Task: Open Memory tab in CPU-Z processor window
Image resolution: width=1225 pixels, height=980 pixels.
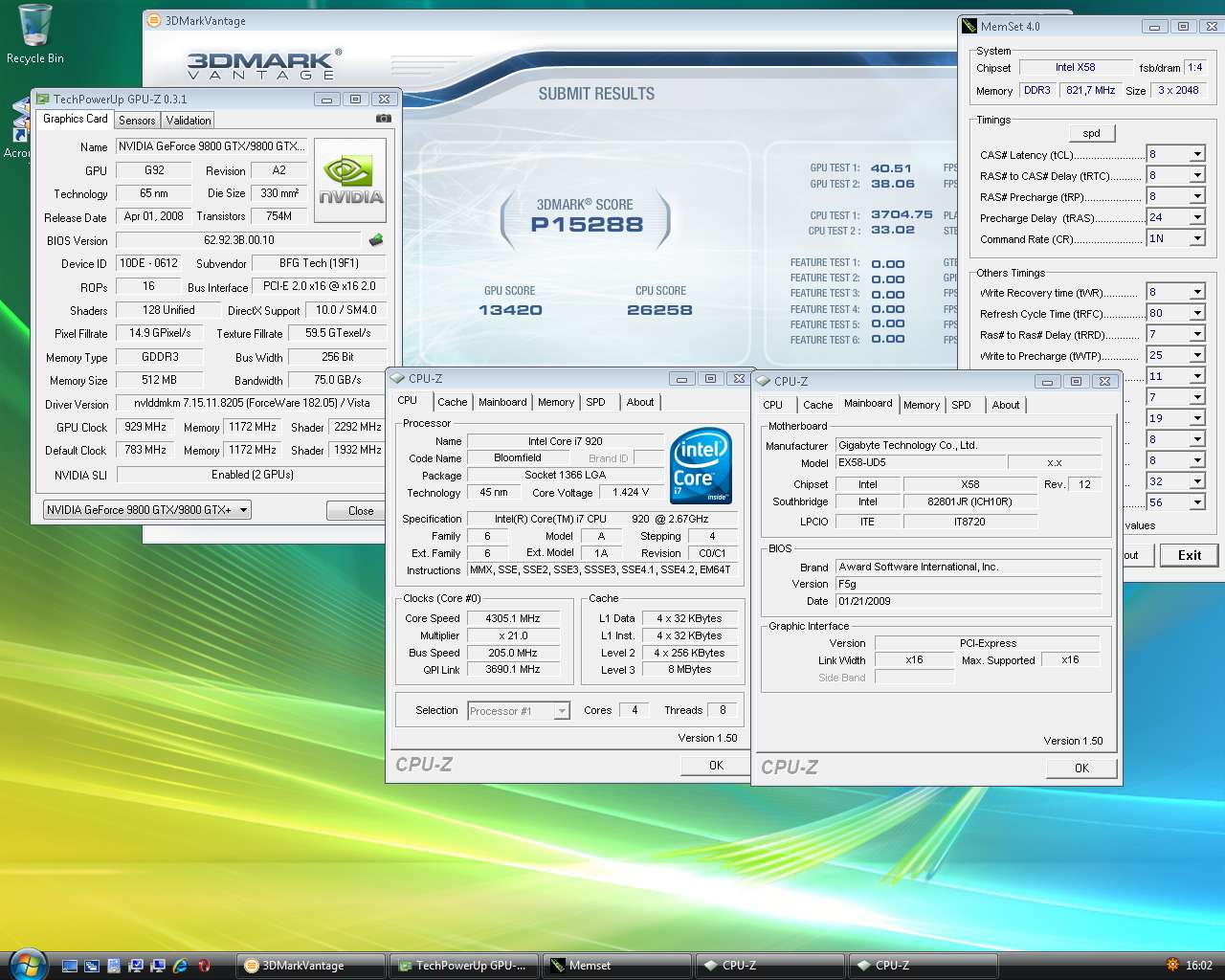Action: [x=556, y=403]
